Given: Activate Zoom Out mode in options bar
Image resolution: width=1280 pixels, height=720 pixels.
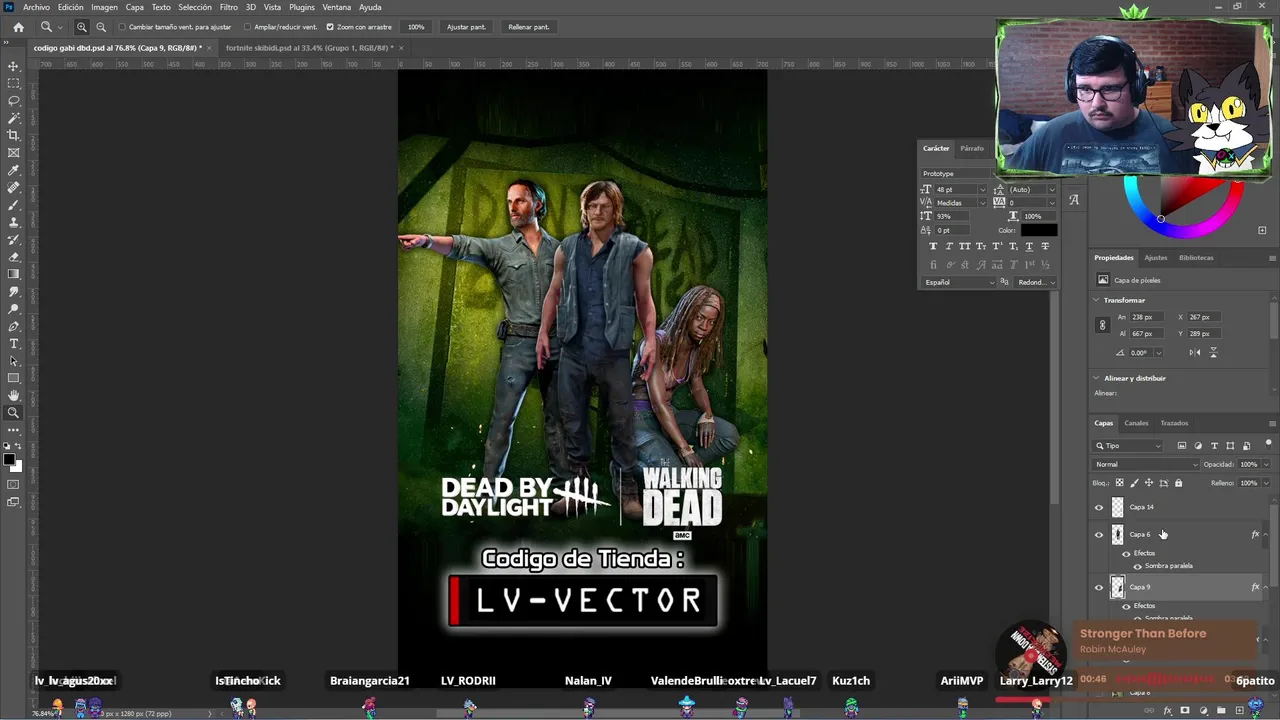Looking at the screenshot, I should [x=101, y=27].
